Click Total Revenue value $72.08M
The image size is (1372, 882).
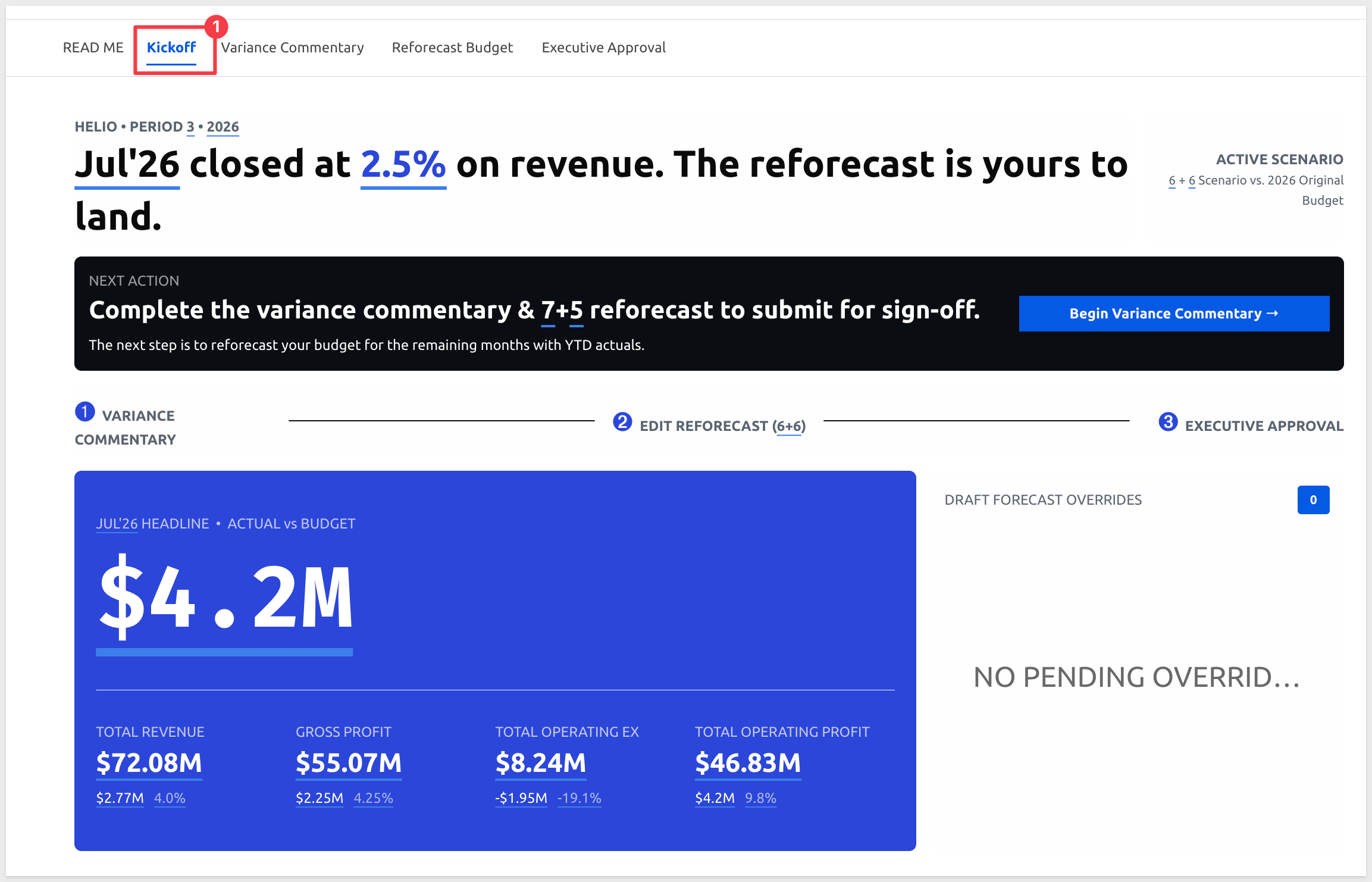click(x=149, y=763)
